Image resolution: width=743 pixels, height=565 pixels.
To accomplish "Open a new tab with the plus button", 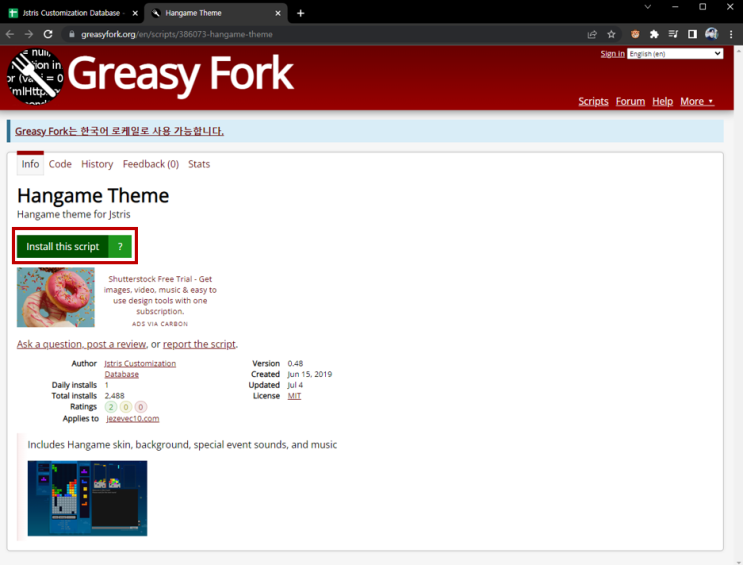I will [300, 13].
